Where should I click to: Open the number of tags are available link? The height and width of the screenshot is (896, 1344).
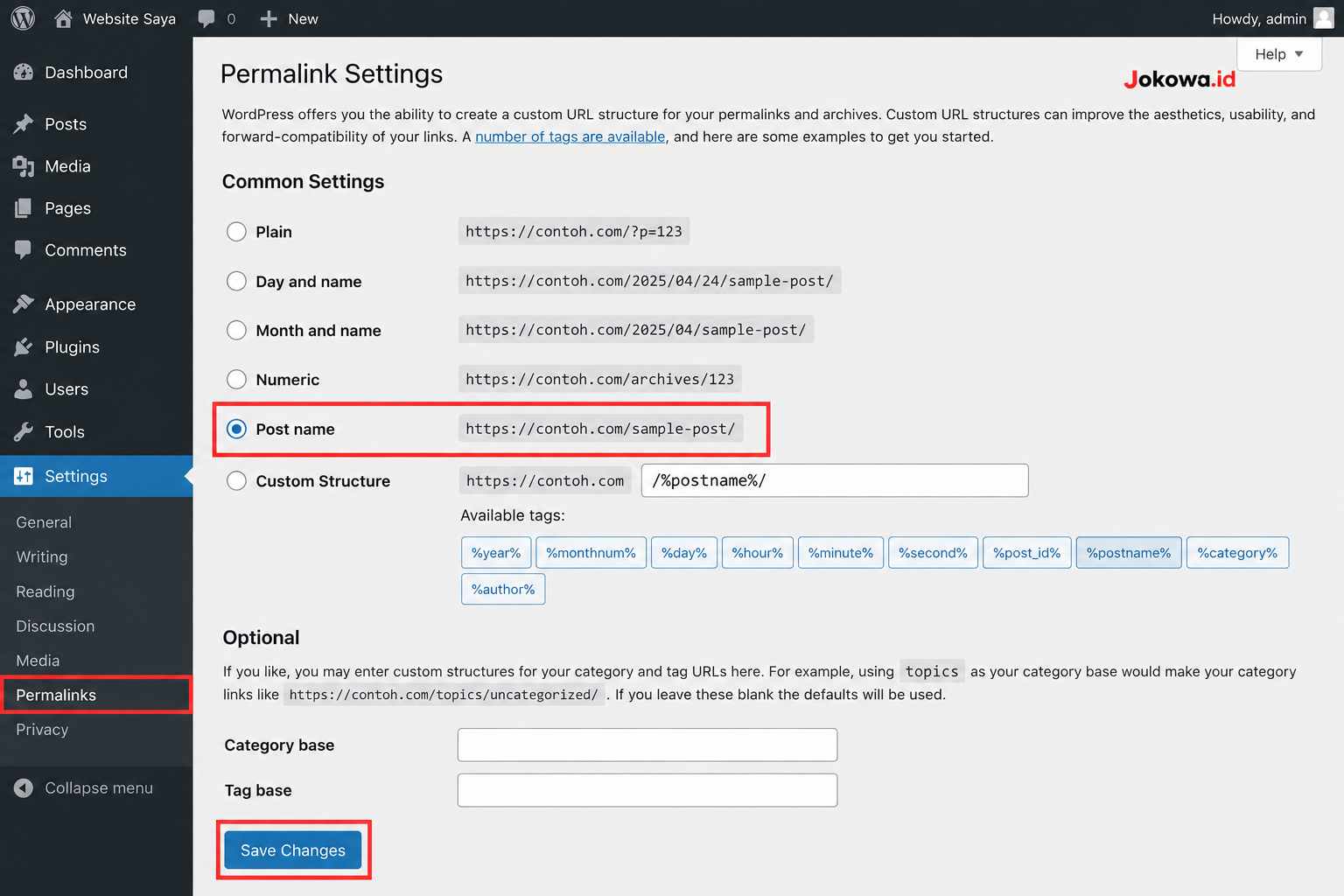(570, 136)
